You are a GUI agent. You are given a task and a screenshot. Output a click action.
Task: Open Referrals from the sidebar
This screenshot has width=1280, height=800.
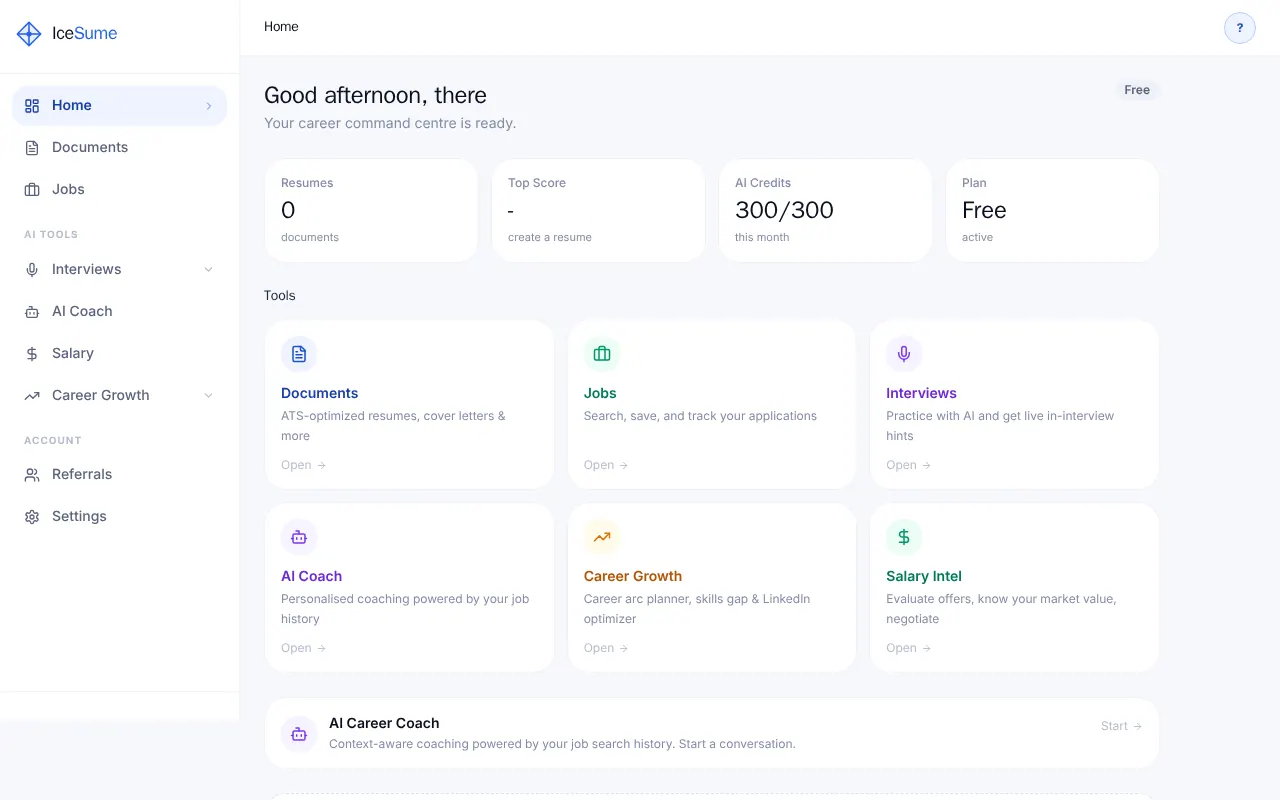click(x=120, y=475)
